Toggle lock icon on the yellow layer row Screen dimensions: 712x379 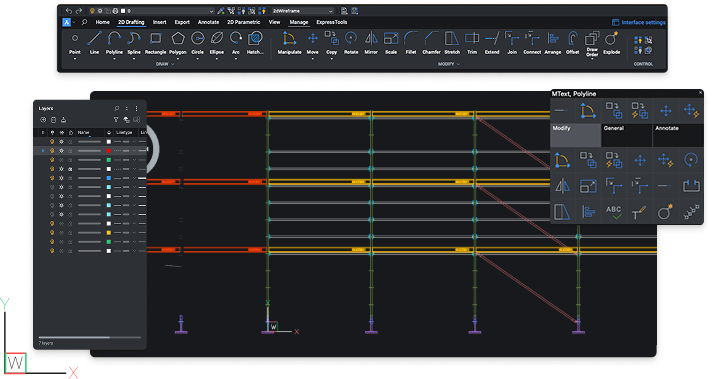click(x=70, y=232)
